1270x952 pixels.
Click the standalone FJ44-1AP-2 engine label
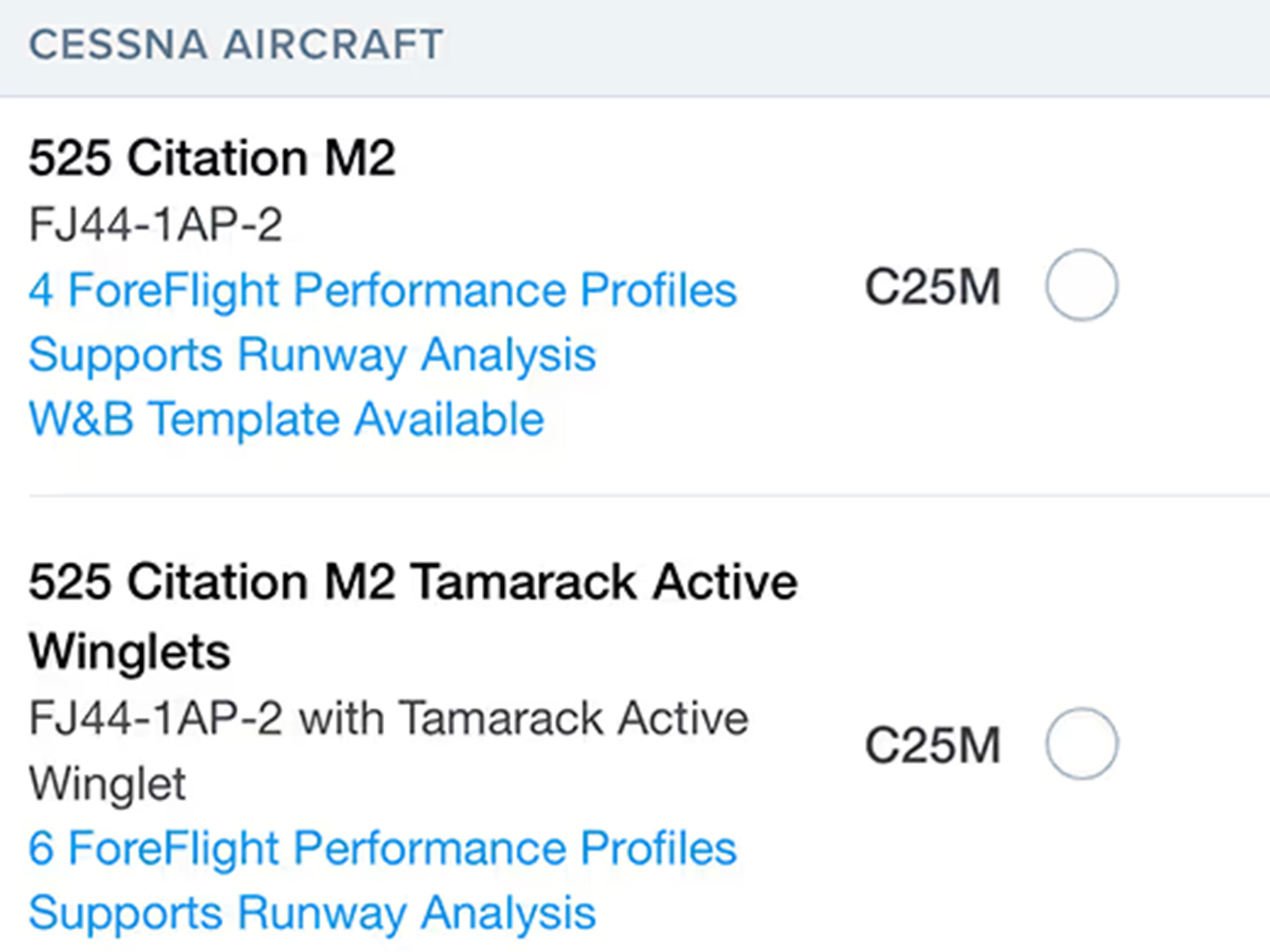(x=155, y=224)
